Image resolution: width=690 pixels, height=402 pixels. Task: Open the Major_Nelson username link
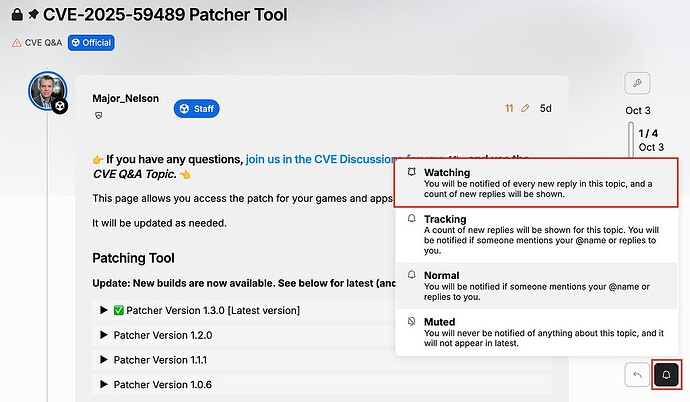[126, 99]
